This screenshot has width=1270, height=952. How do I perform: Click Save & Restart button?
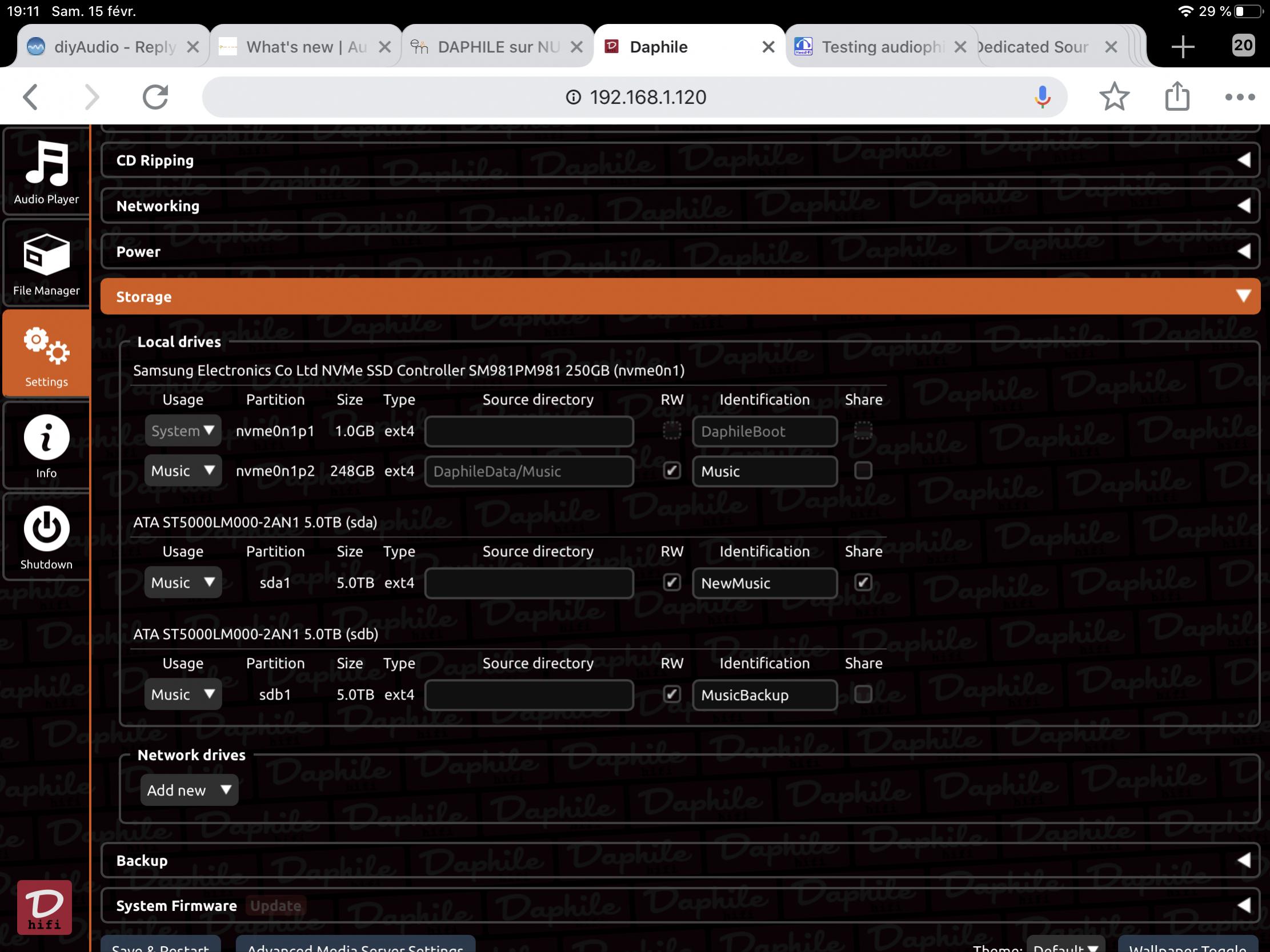(161, 945)
